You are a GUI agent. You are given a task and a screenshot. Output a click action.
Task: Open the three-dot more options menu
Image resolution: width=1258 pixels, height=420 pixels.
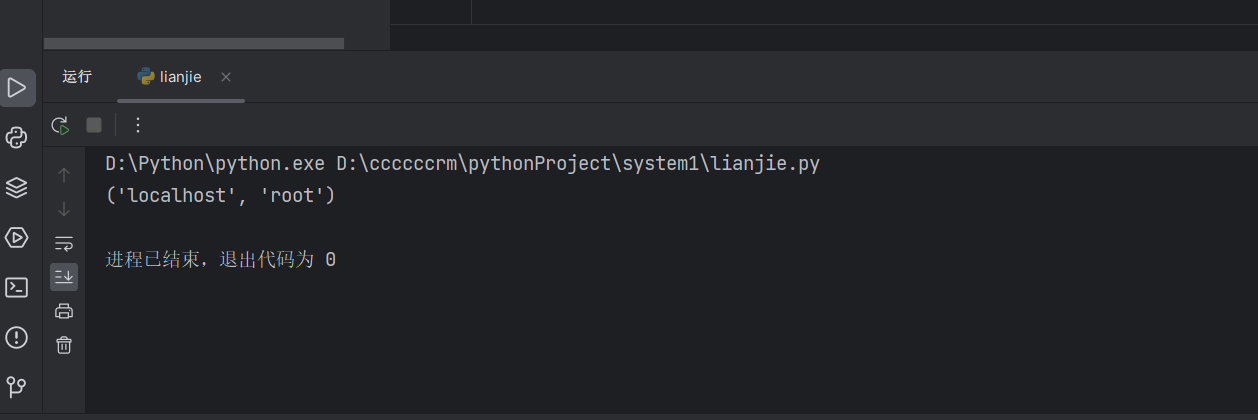(x=138, y=125)
